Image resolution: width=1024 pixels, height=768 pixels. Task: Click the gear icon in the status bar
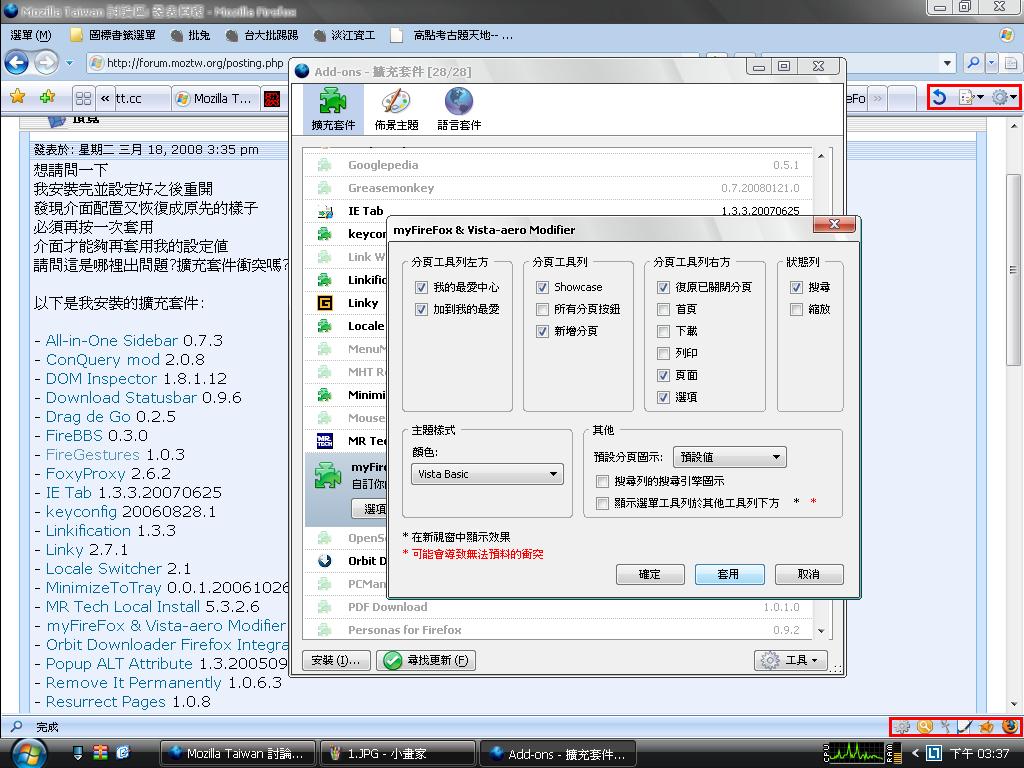coord(902,726)
